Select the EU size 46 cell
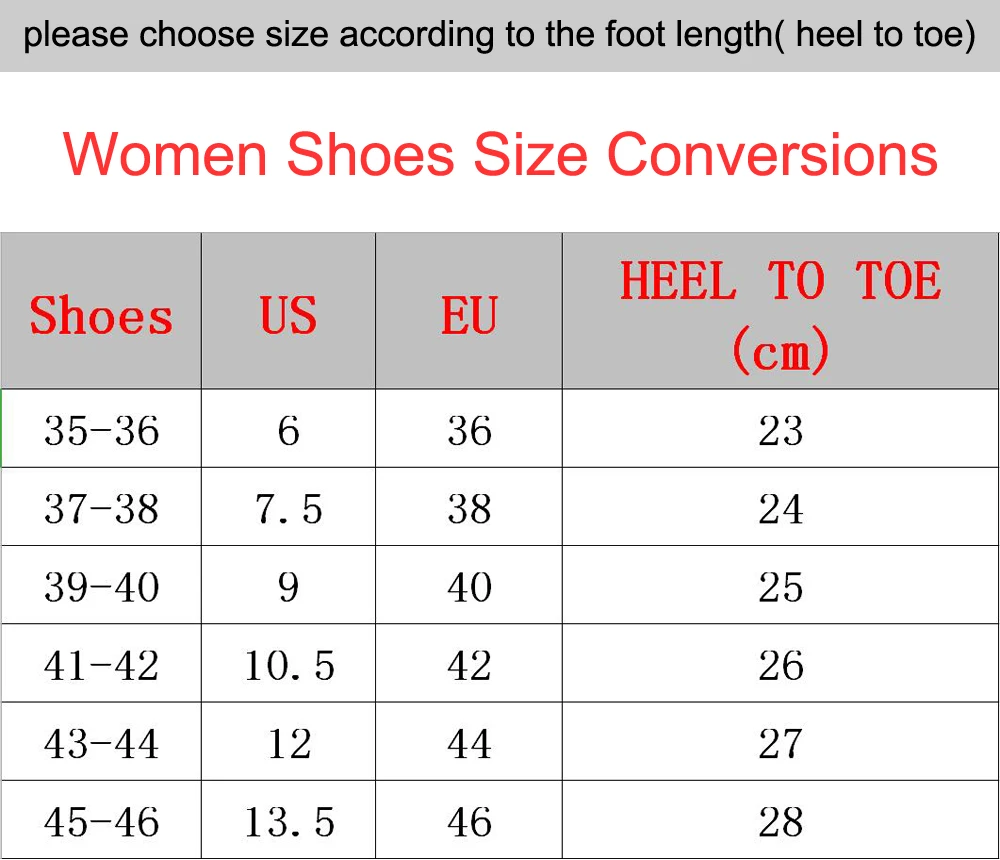This screenshot has height=860, width=1000. point(469,821)
